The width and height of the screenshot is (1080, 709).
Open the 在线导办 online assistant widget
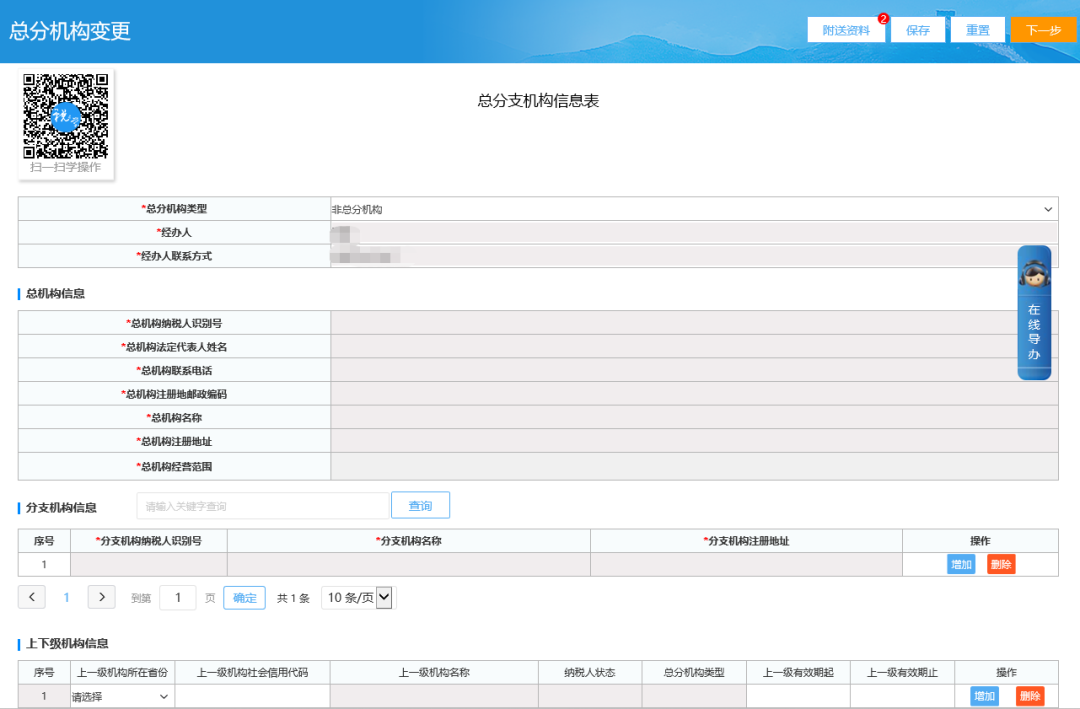click(1034, 312)
